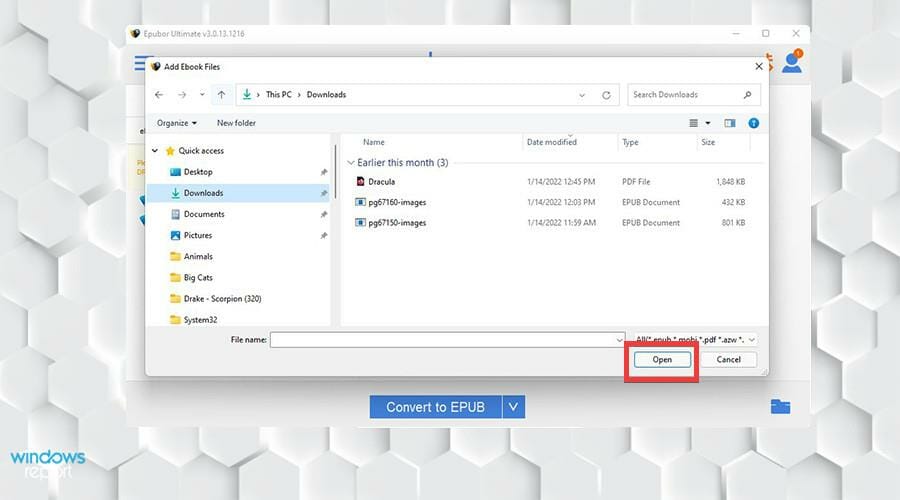This screenshot has height=500, width=900.
Task: Click the Forward arrow in file dialog
Action: click(182, 95)
